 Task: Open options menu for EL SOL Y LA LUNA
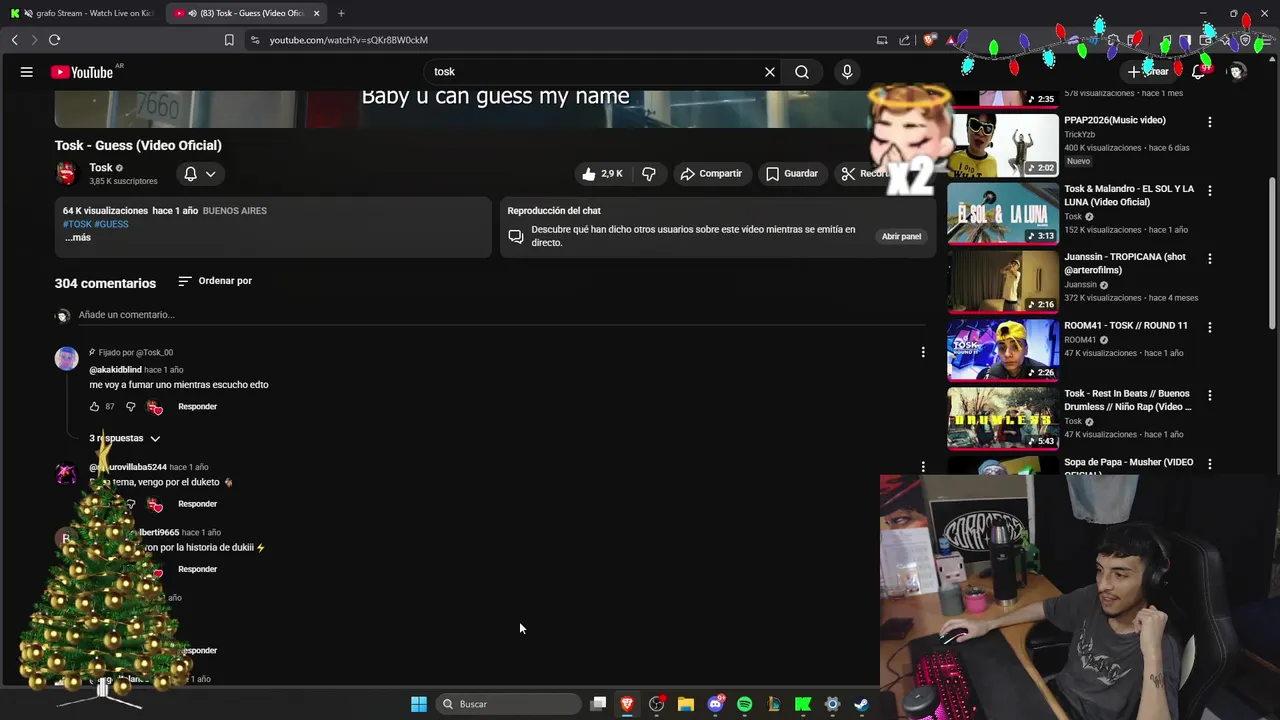pyautogui.click(x=1210, y=190)
